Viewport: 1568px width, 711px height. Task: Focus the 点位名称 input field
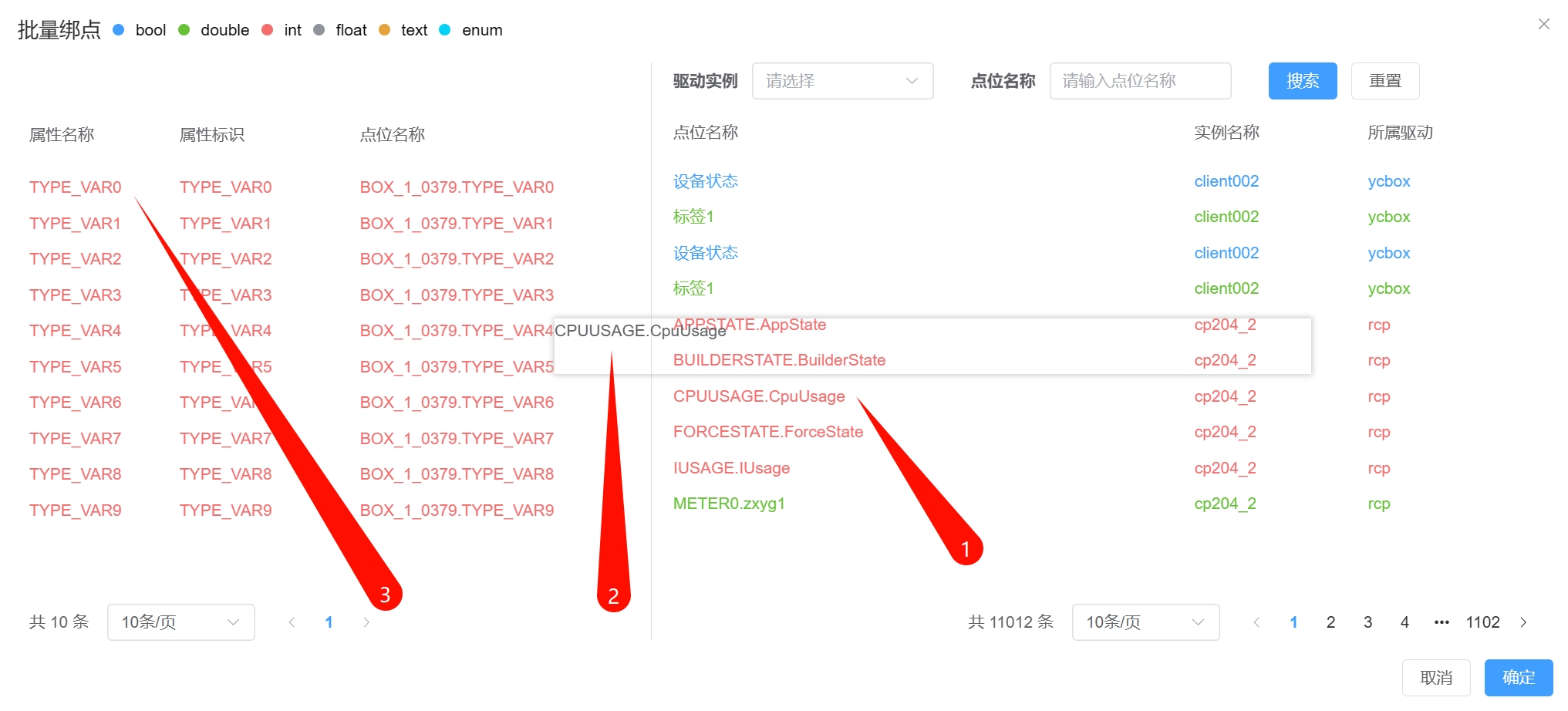tap(1140, 81)
